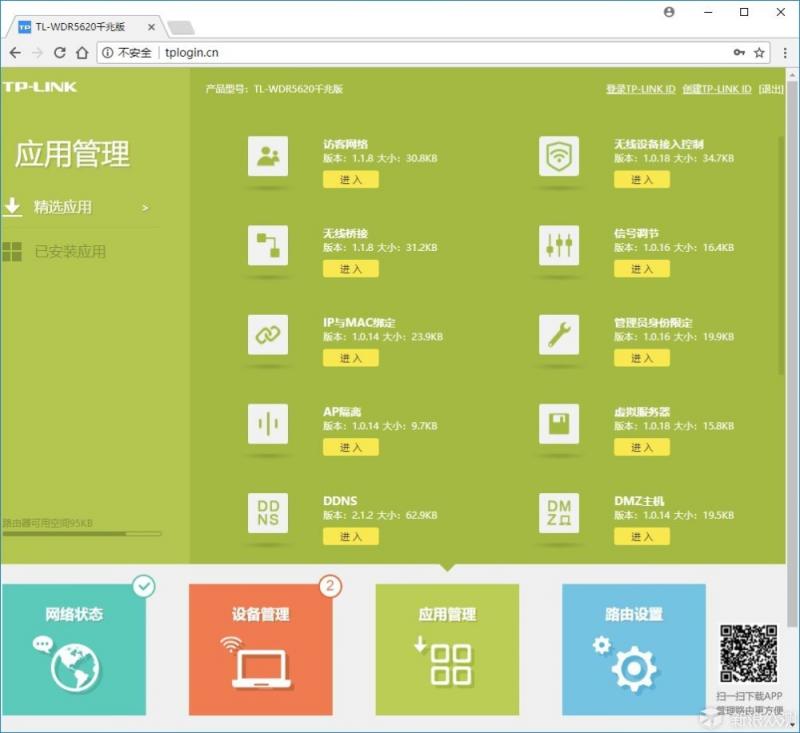Image resolution: width=800 pixels, height=733 pixels.
Task: Click 进入 button for DDNS
Action: tap(351, 537)
